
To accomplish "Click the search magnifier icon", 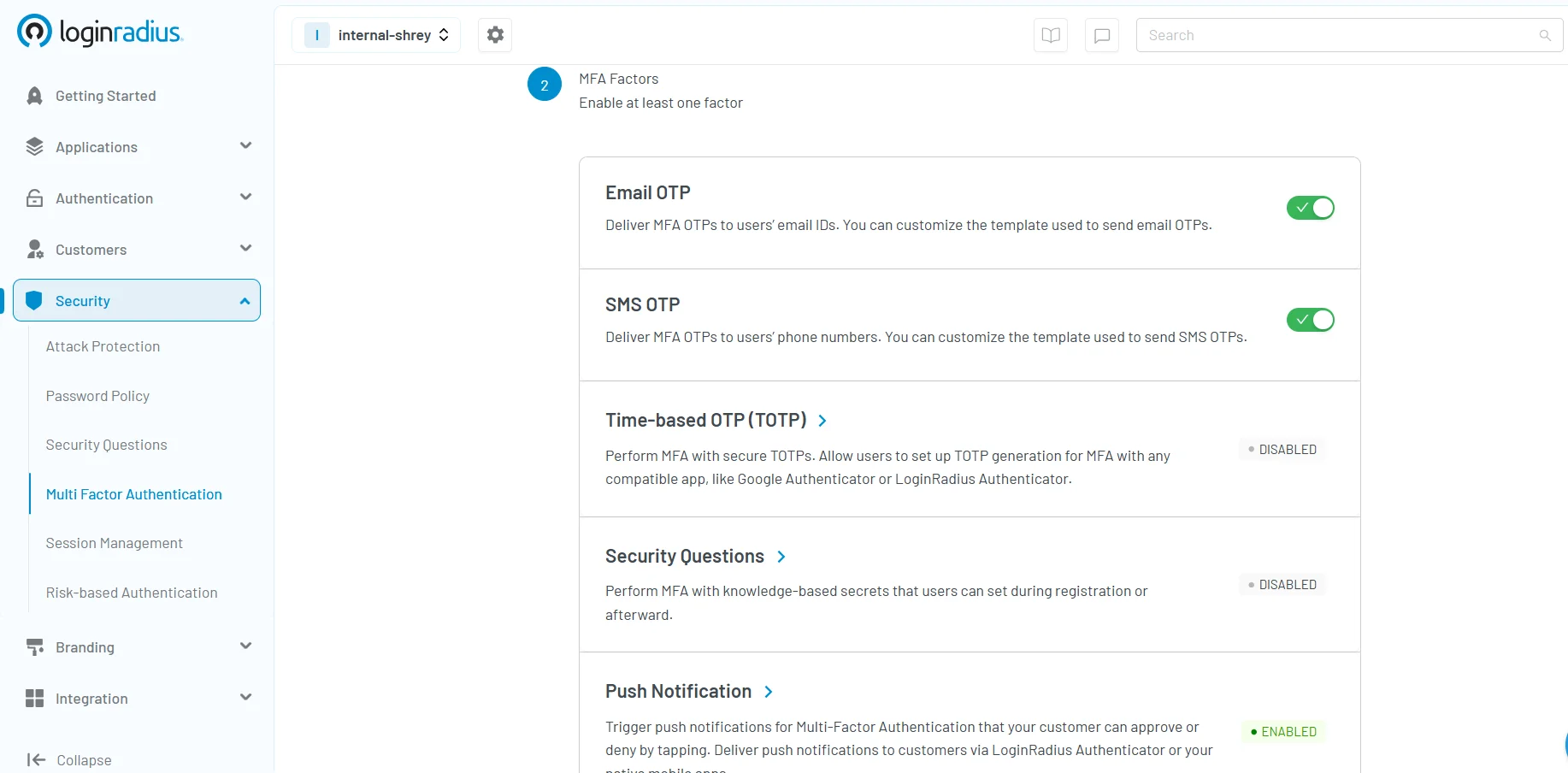I will click(x=1543, y=35).
